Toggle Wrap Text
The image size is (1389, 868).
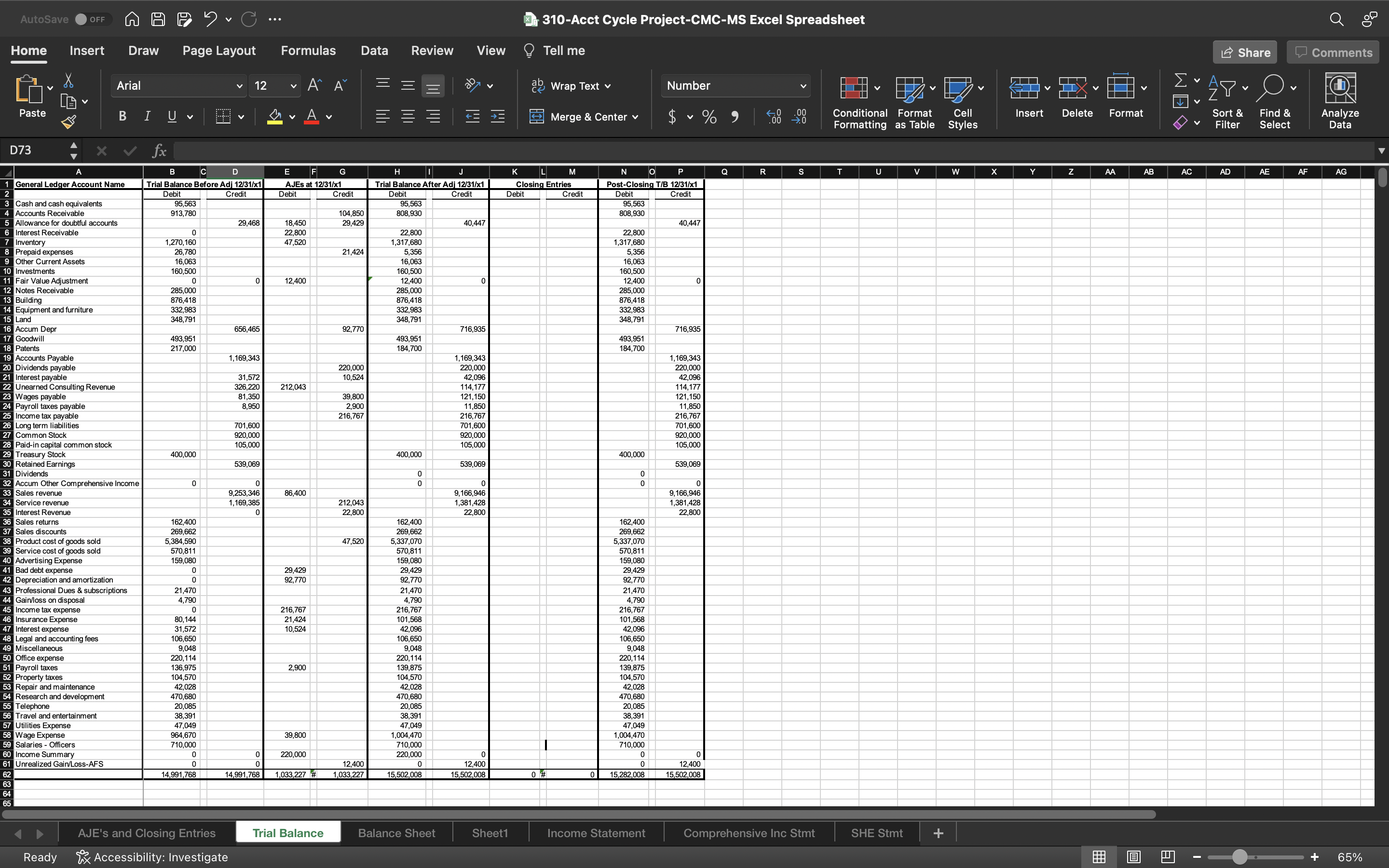pyautogui.click(x=571, y=86)
